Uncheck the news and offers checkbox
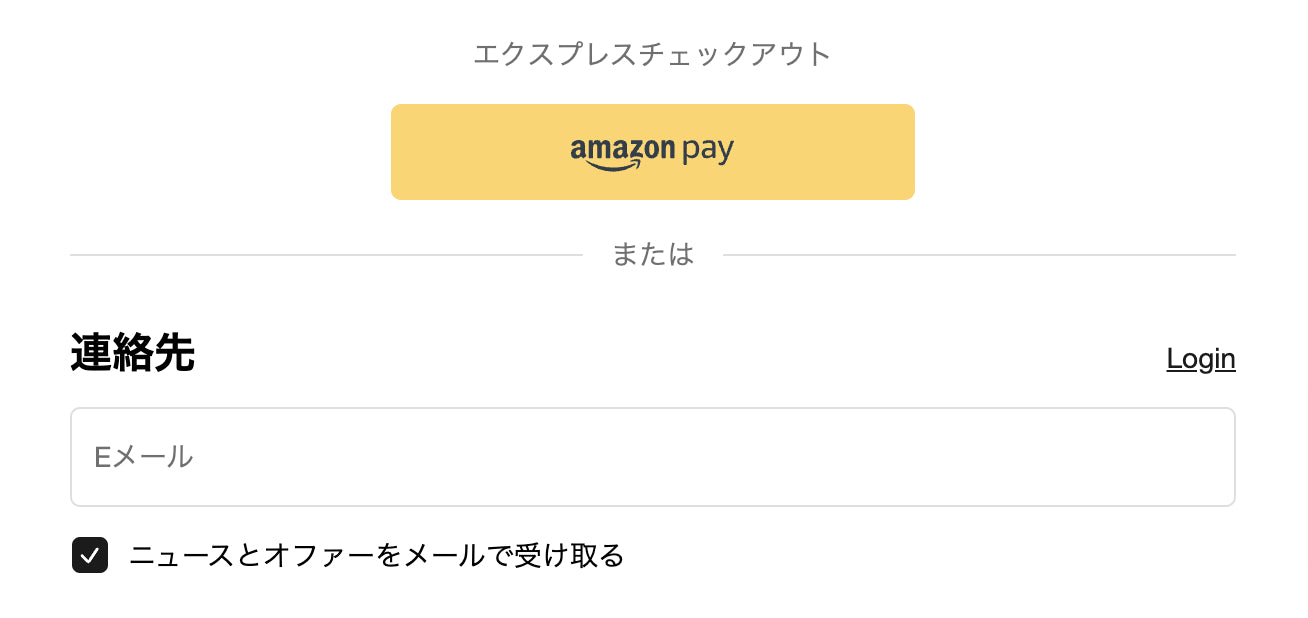1308x618 pixels. click(x=90, y=555)
